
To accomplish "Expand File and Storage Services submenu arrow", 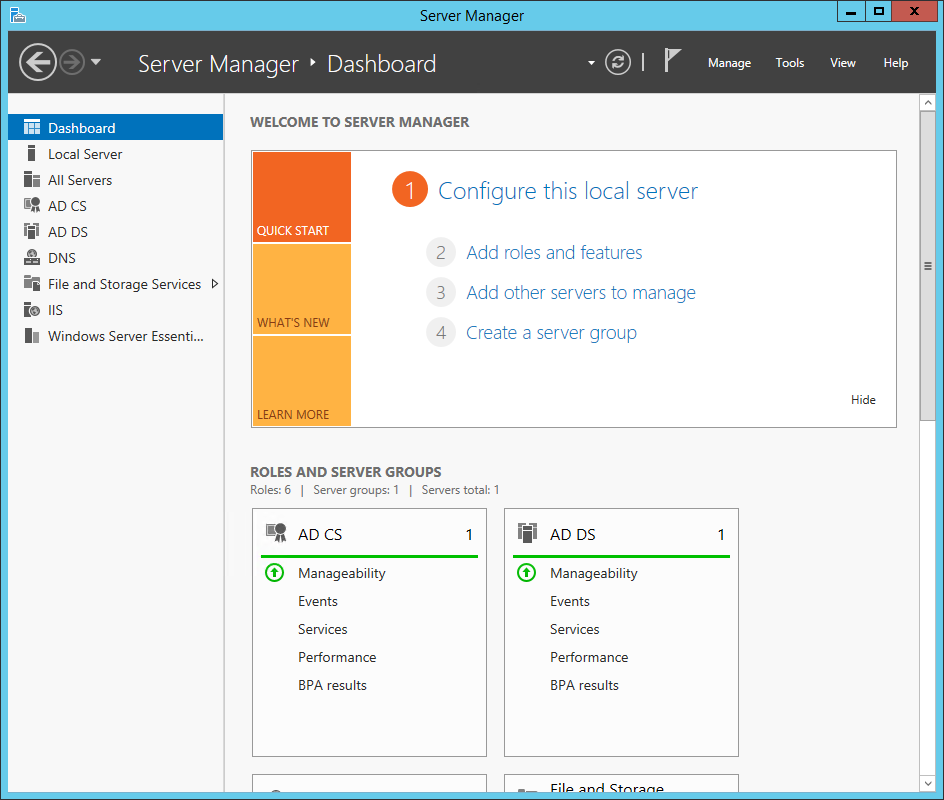I will [x=214, y=284].
